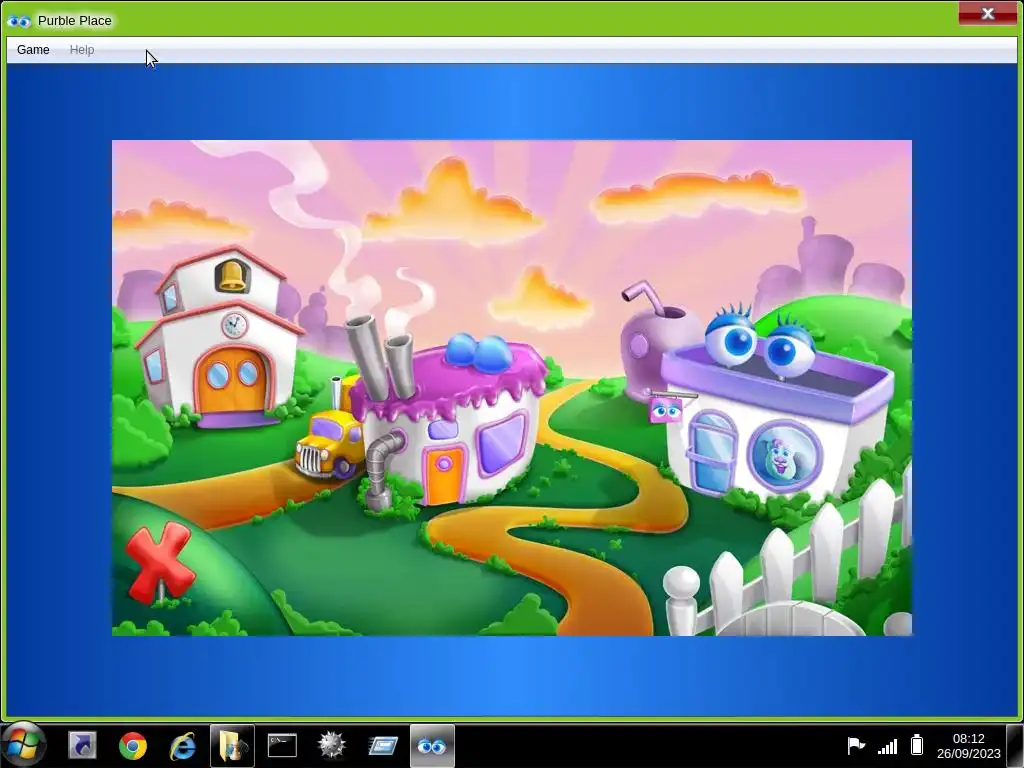Click the red X exit sign
Screen dimensions: 1024x768
pos(160,563)
